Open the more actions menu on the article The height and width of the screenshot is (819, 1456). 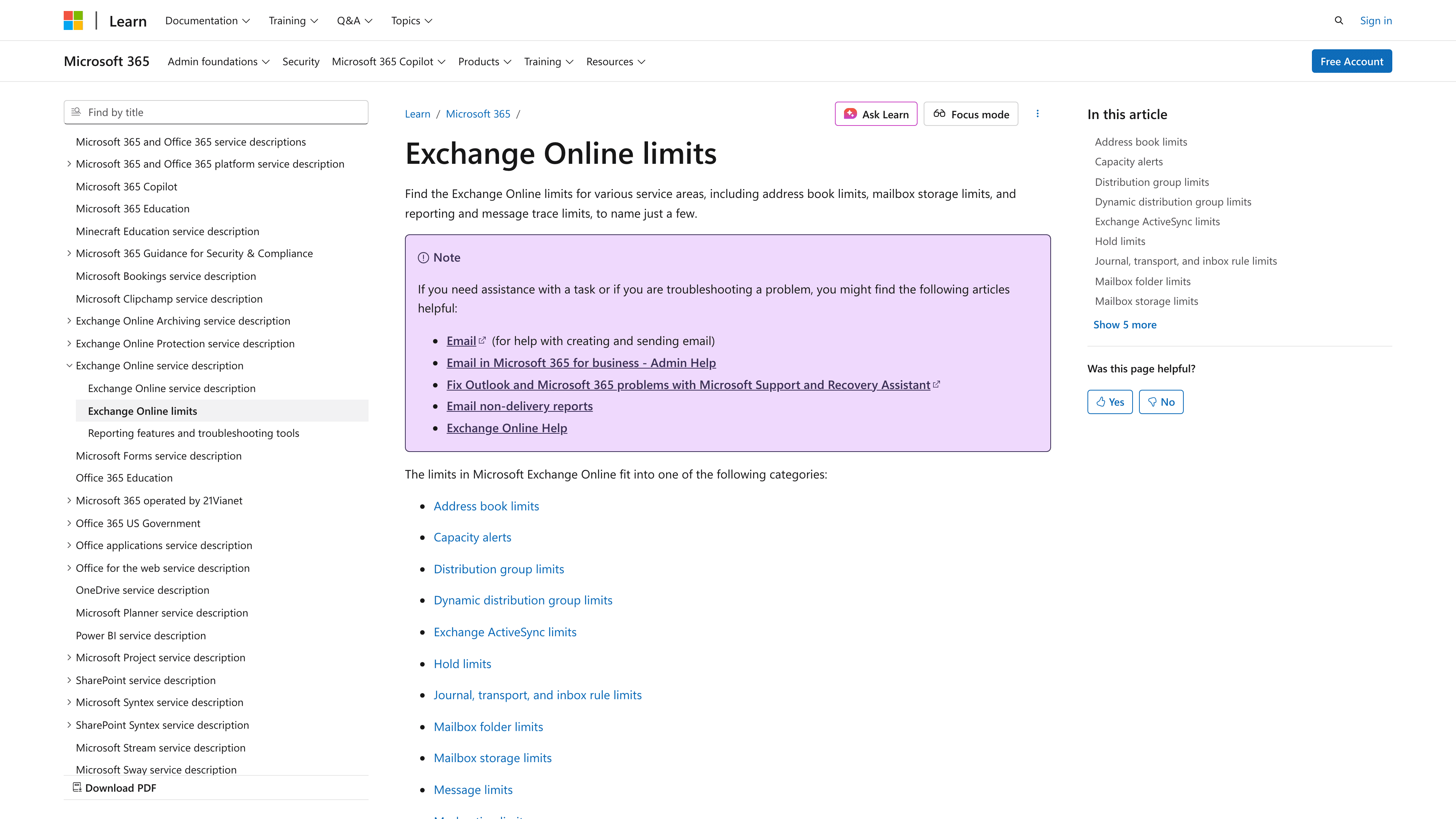[x=1037, y=114]
